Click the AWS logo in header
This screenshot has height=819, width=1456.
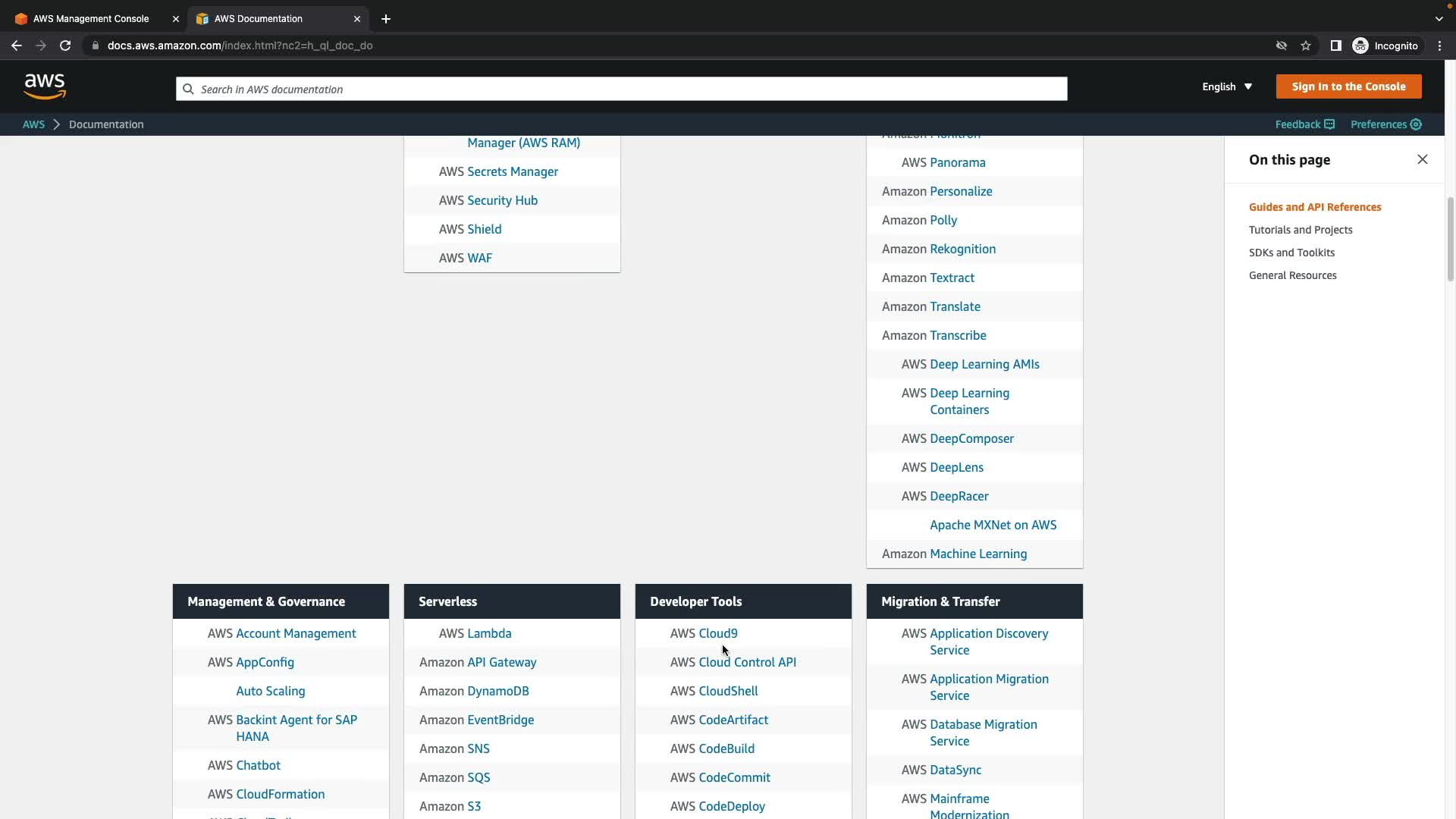pos(45,86)
